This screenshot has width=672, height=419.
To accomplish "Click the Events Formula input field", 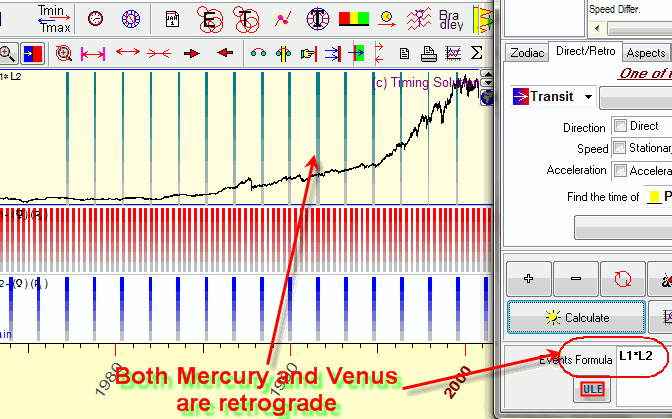I will pos(642,357).
